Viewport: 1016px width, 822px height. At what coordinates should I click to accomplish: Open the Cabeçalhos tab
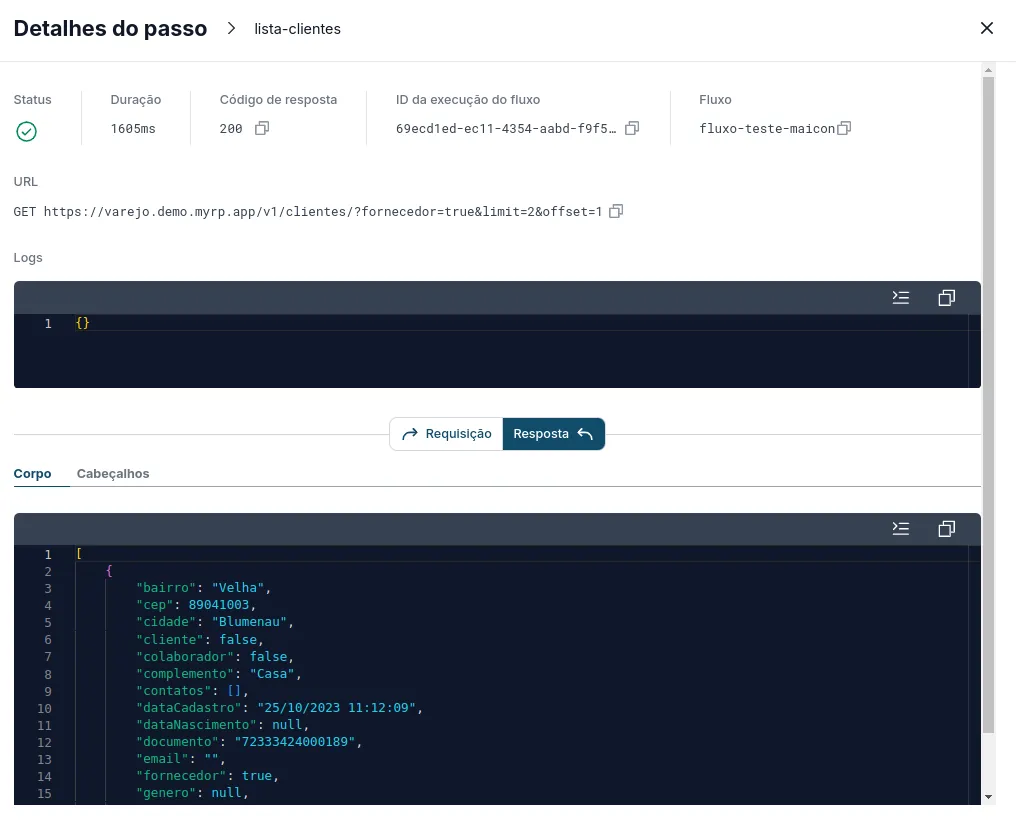113,474
